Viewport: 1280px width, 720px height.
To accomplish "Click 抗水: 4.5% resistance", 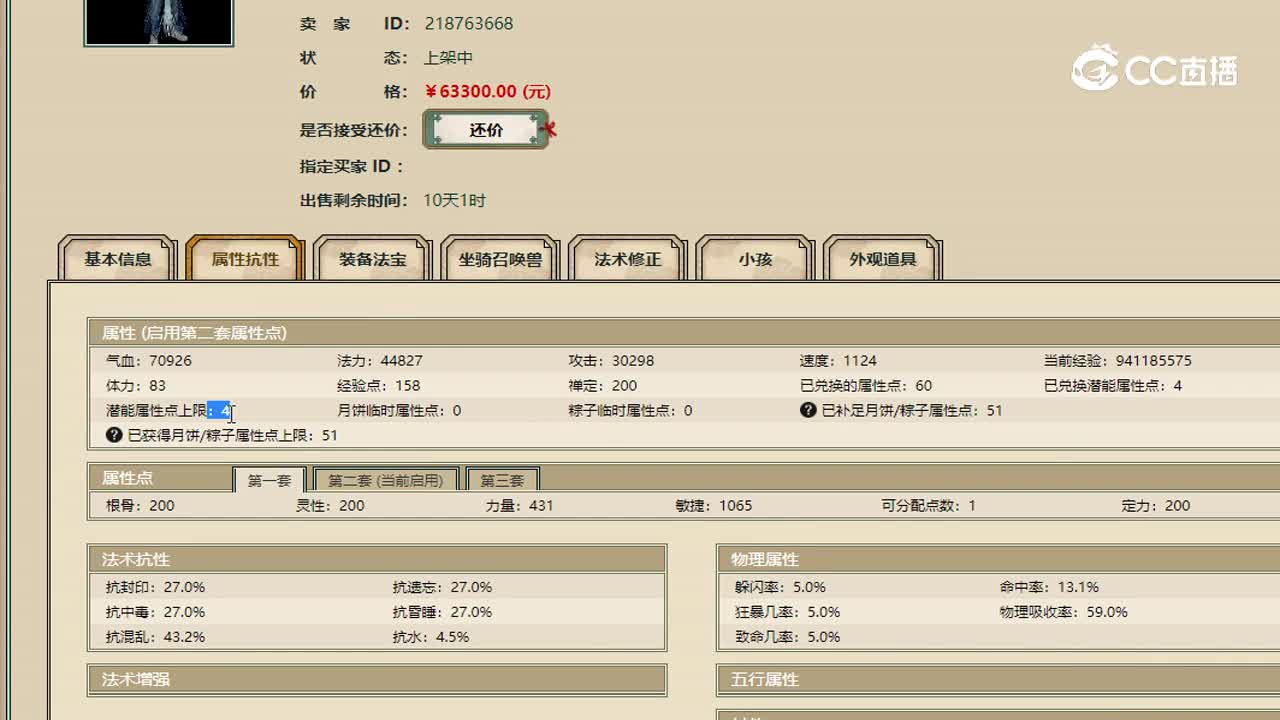I will coord(431,637).
